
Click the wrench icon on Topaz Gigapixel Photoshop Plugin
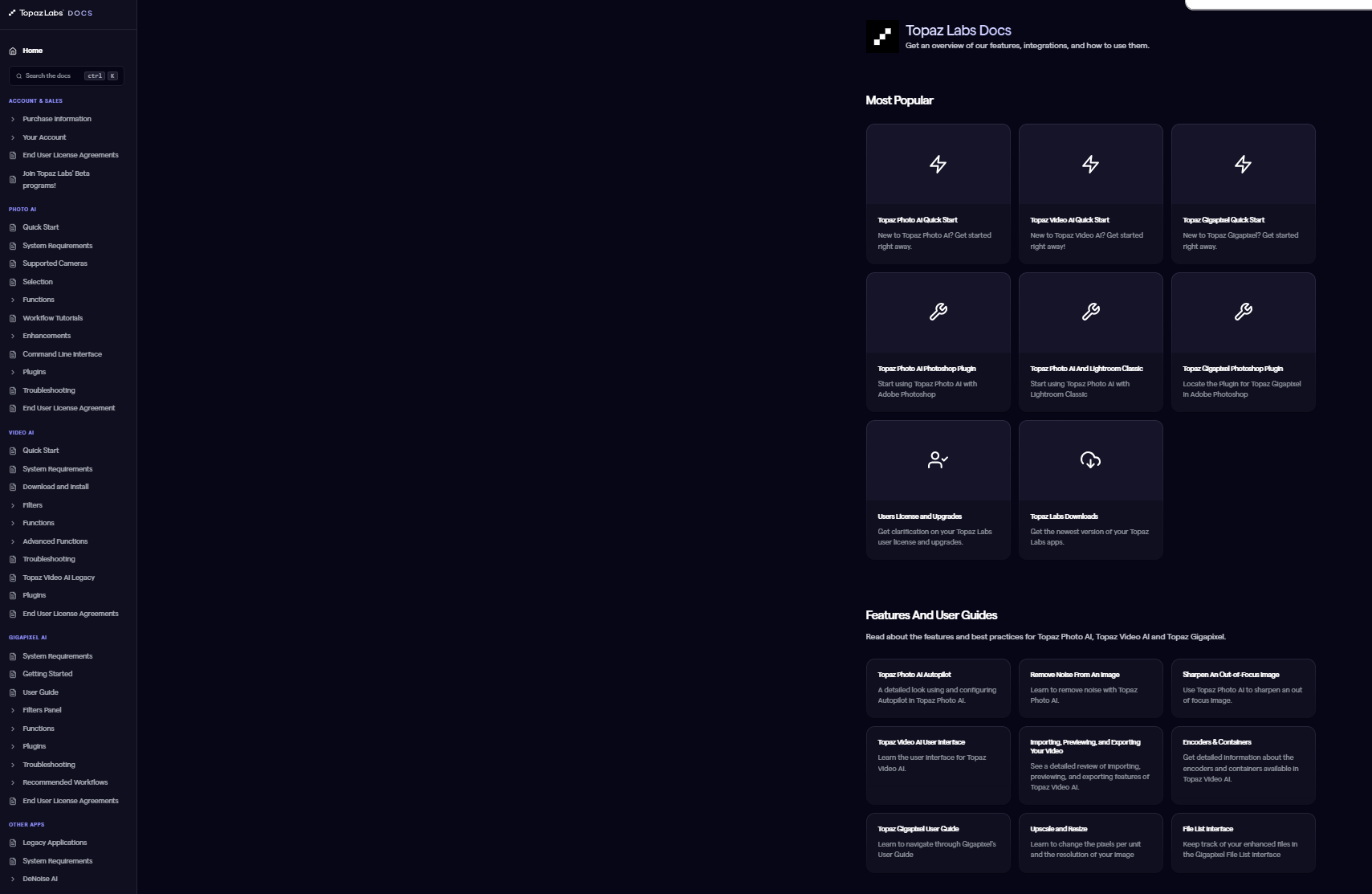(1243, 312)
